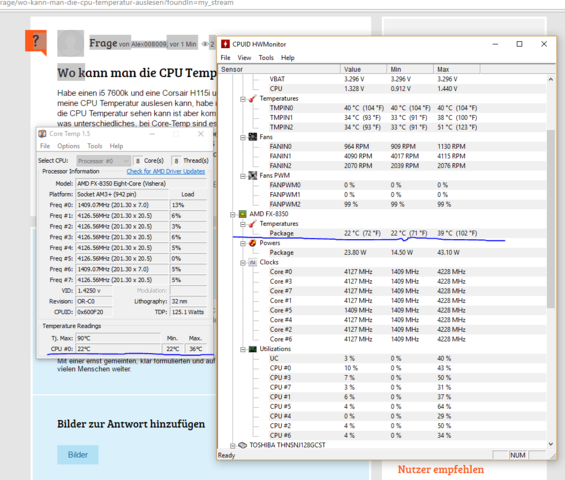
Task: Open Core Temp Help menu
Action: (116, 146)
